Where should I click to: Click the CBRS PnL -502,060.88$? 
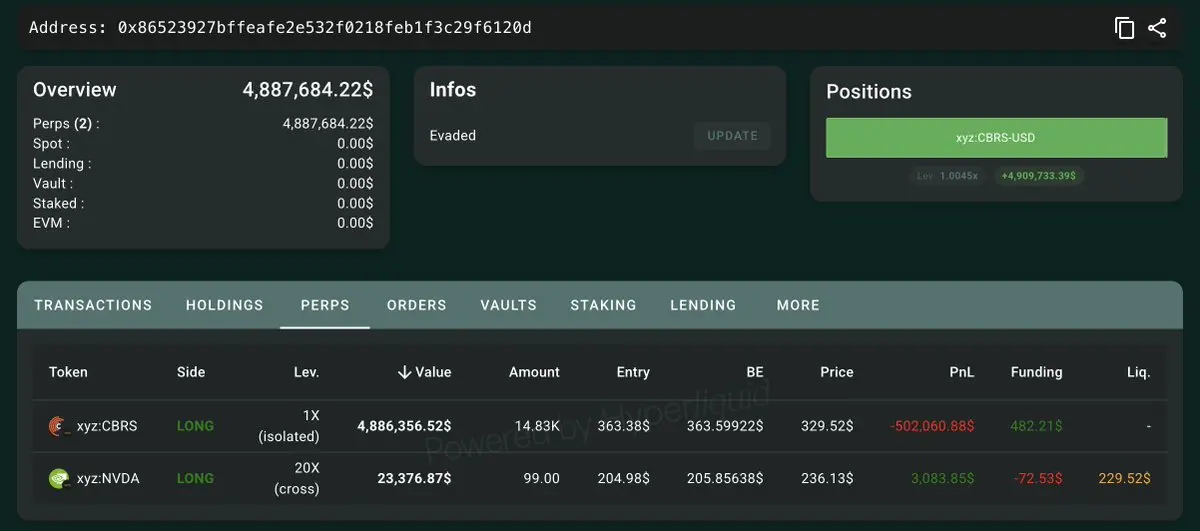(932, 426)
